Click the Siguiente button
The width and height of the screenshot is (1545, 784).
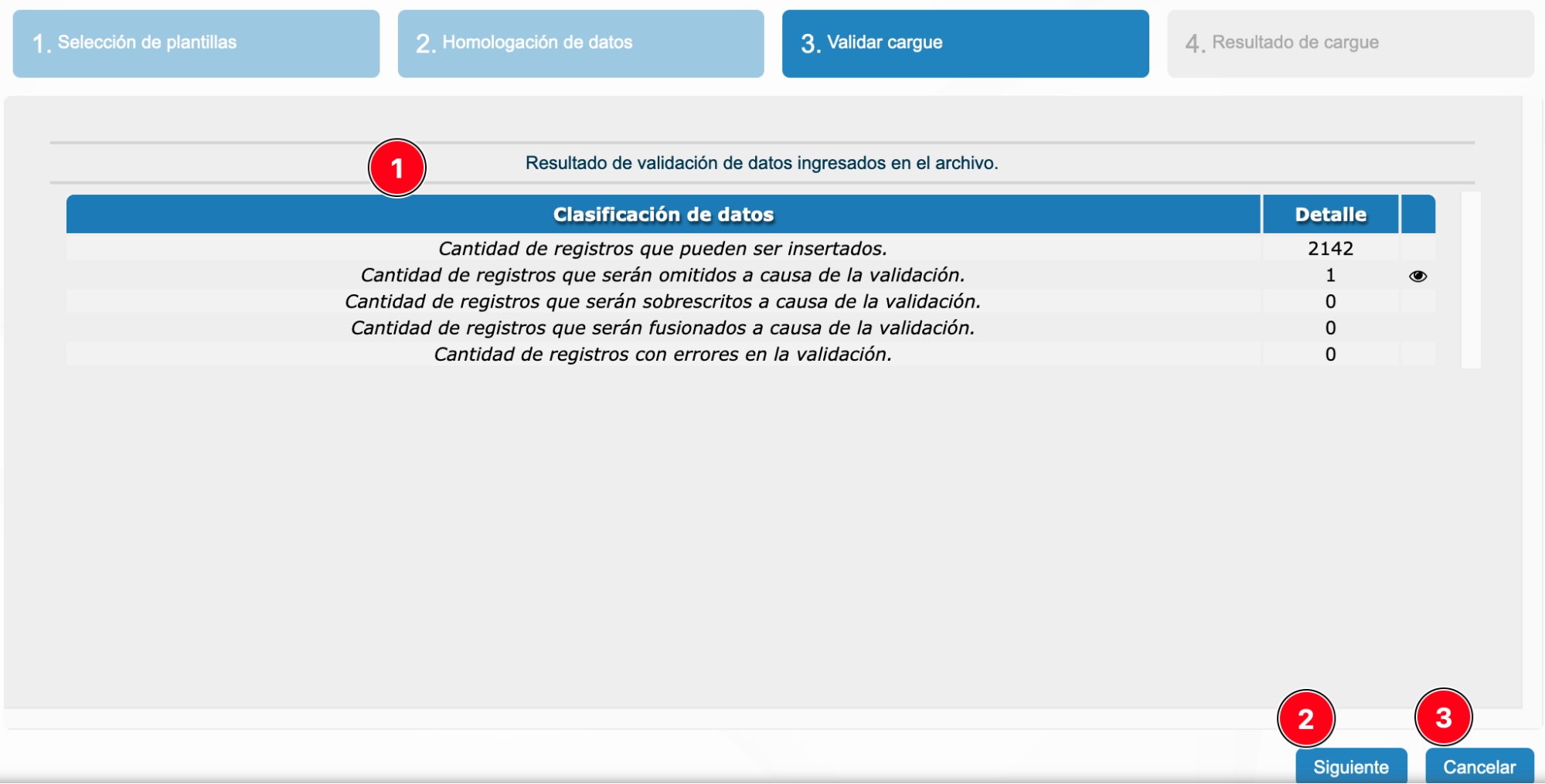pyautogui.click(x=1350, y=766)
